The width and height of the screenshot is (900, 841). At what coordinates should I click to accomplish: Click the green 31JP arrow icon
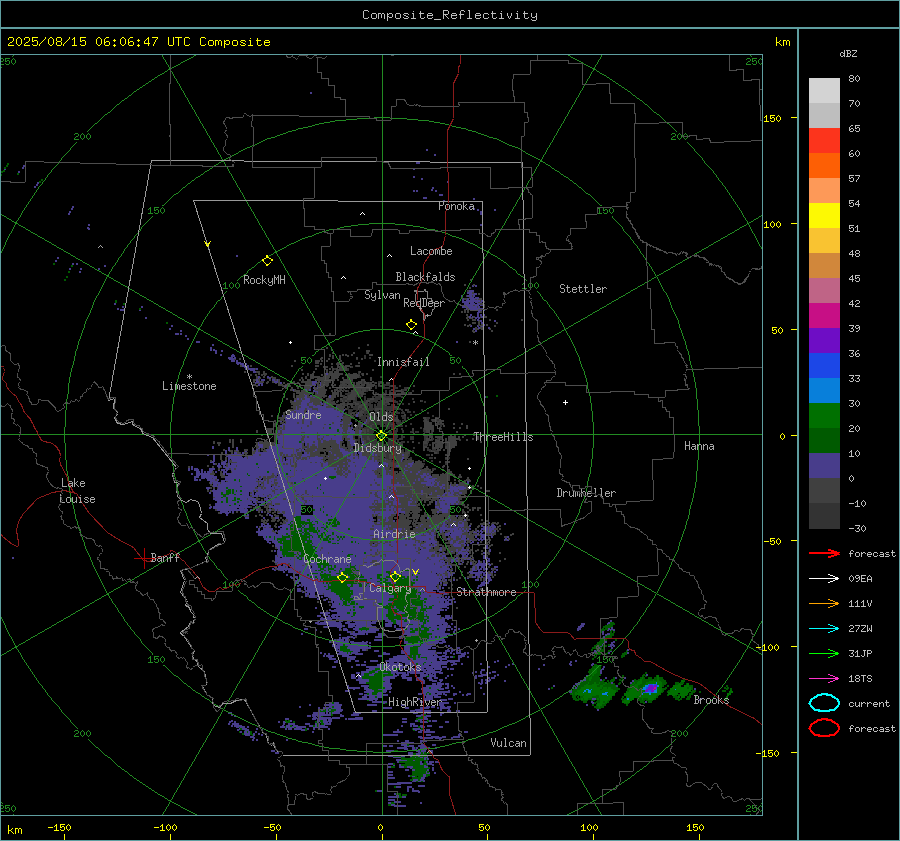pyautogui.click(x=824, y=653)
